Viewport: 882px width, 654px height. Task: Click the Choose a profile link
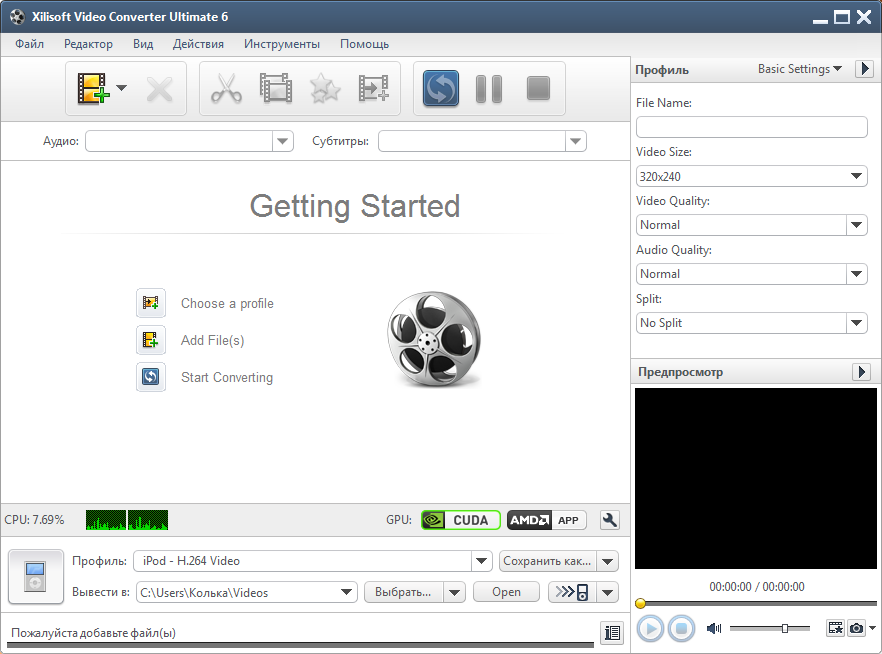click(227, 304)
